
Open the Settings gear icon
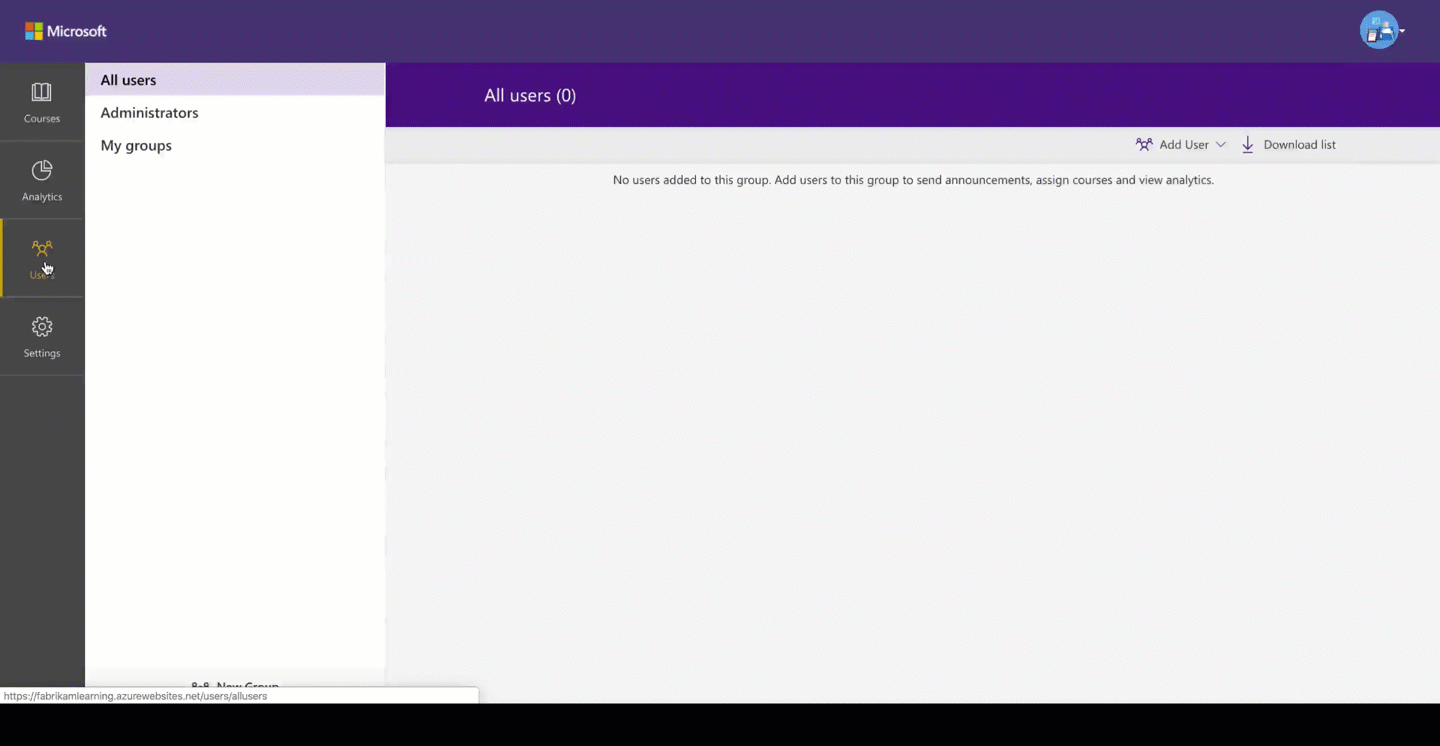[x=41, y=326]
